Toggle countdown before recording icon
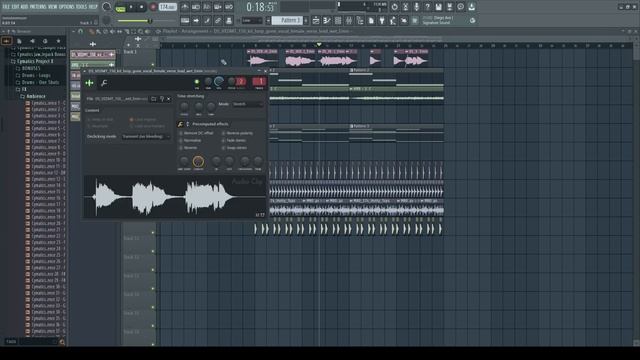 coord(207,7)
